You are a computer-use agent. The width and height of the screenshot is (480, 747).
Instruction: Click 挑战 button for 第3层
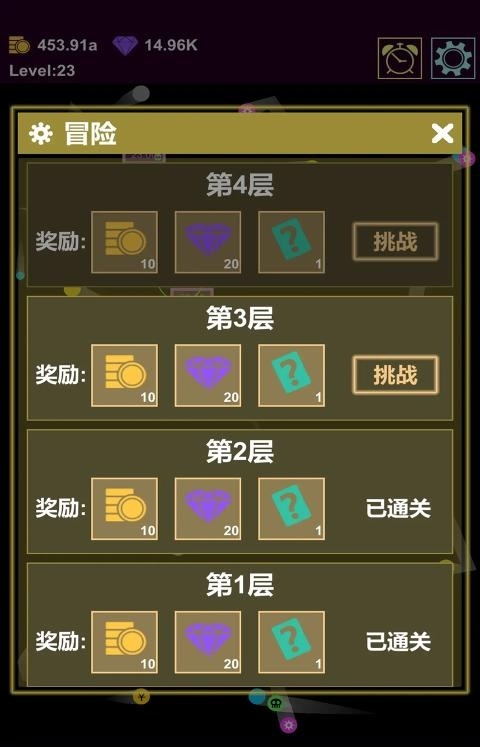coord(395,375)
